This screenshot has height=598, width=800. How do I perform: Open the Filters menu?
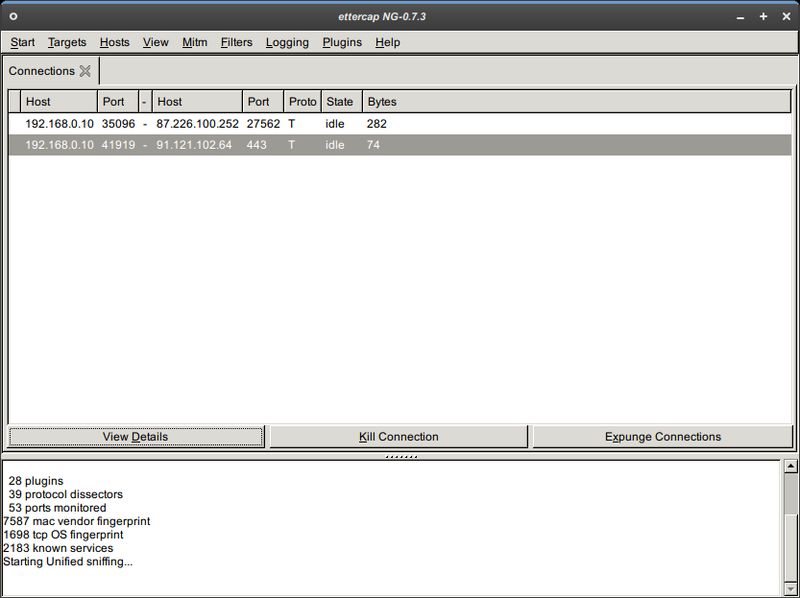tap(236, 42)
